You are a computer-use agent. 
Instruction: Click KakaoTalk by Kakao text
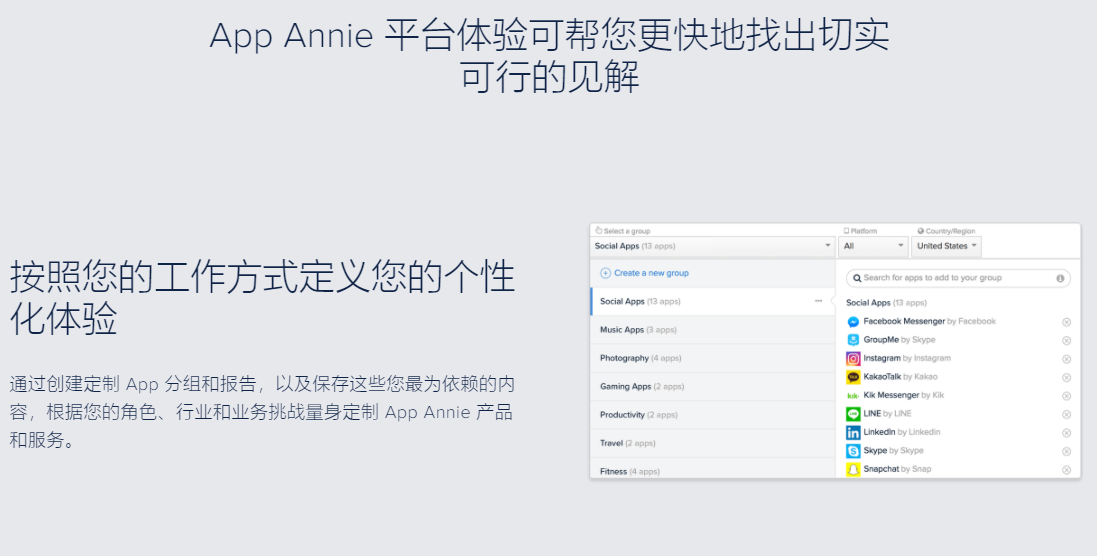click(x=900, y=377)
